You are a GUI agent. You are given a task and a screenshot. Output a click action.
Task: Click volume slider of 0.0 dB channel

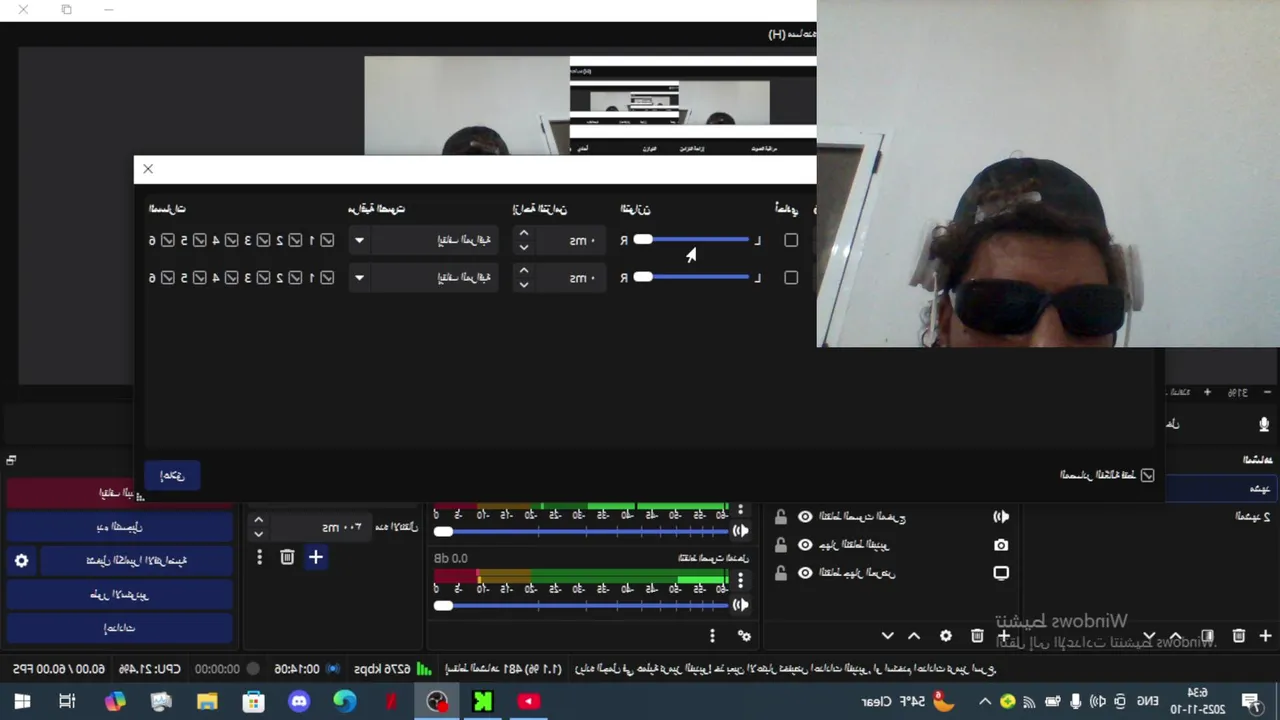(580, 605)
